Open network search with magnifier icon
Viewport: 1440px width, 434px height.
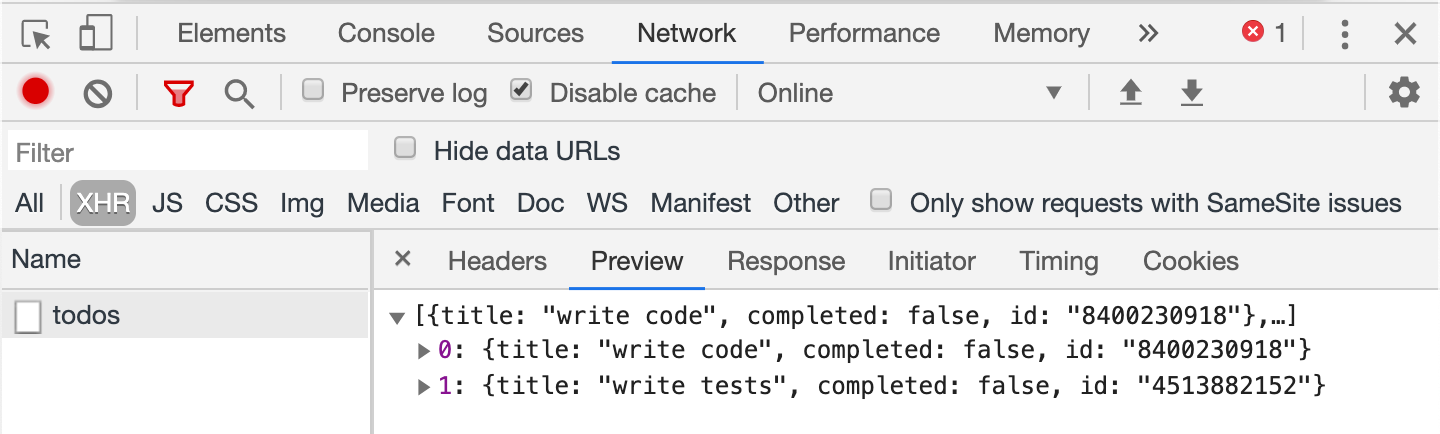[x=239, y=94]
